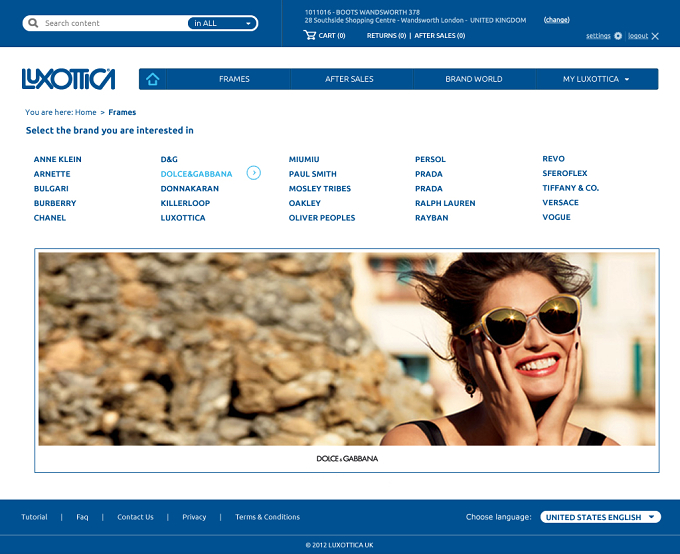Open the Faq footer link
Viewport: 680px width, 554px height.
click(x=82, y=517)
